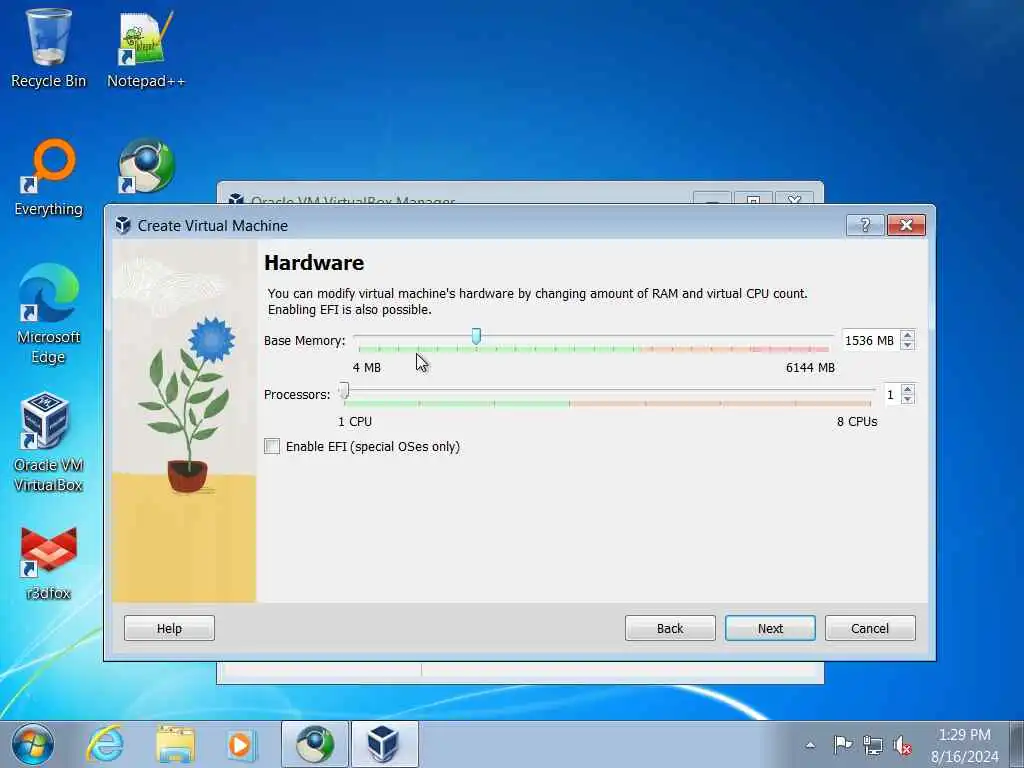
Task: Click the Processors count field
Action: click(x=891, y=394)
